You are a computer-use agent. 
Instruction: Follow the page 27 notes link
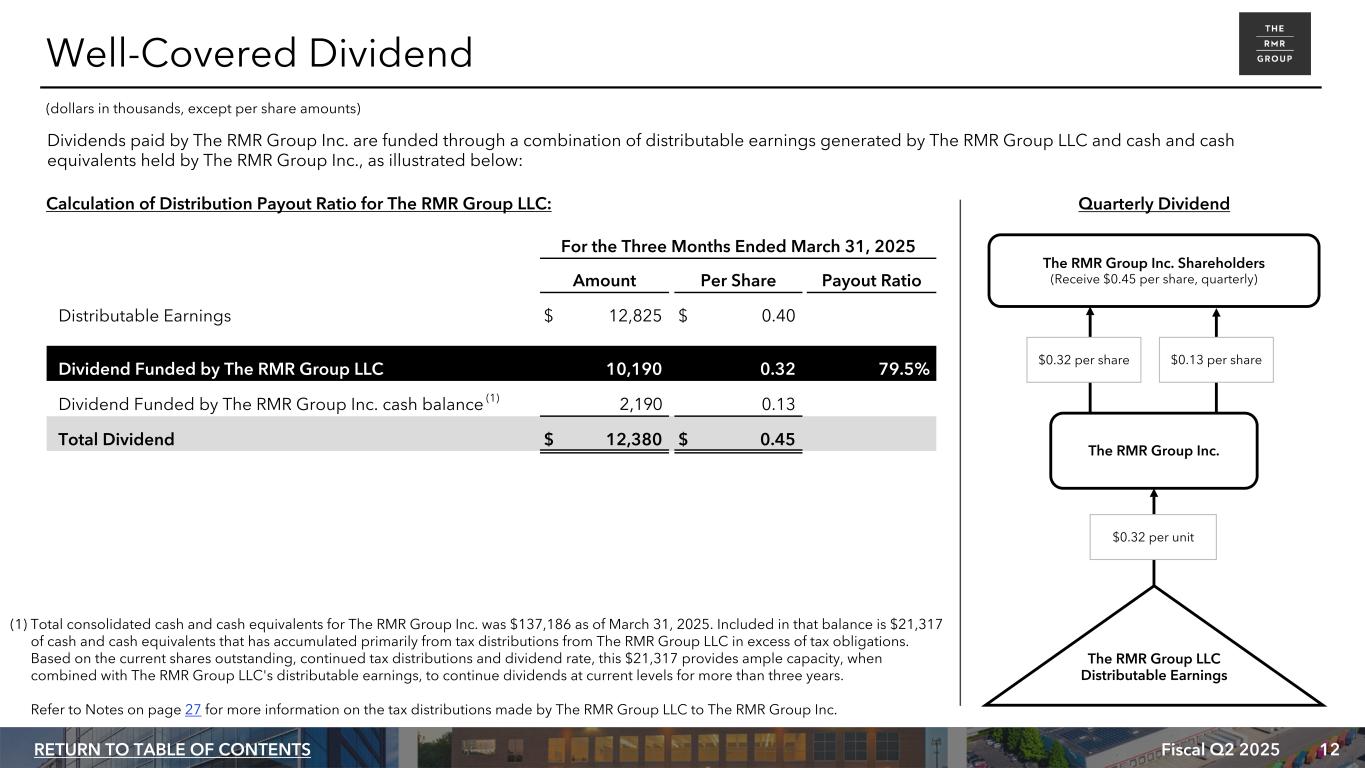193,710
